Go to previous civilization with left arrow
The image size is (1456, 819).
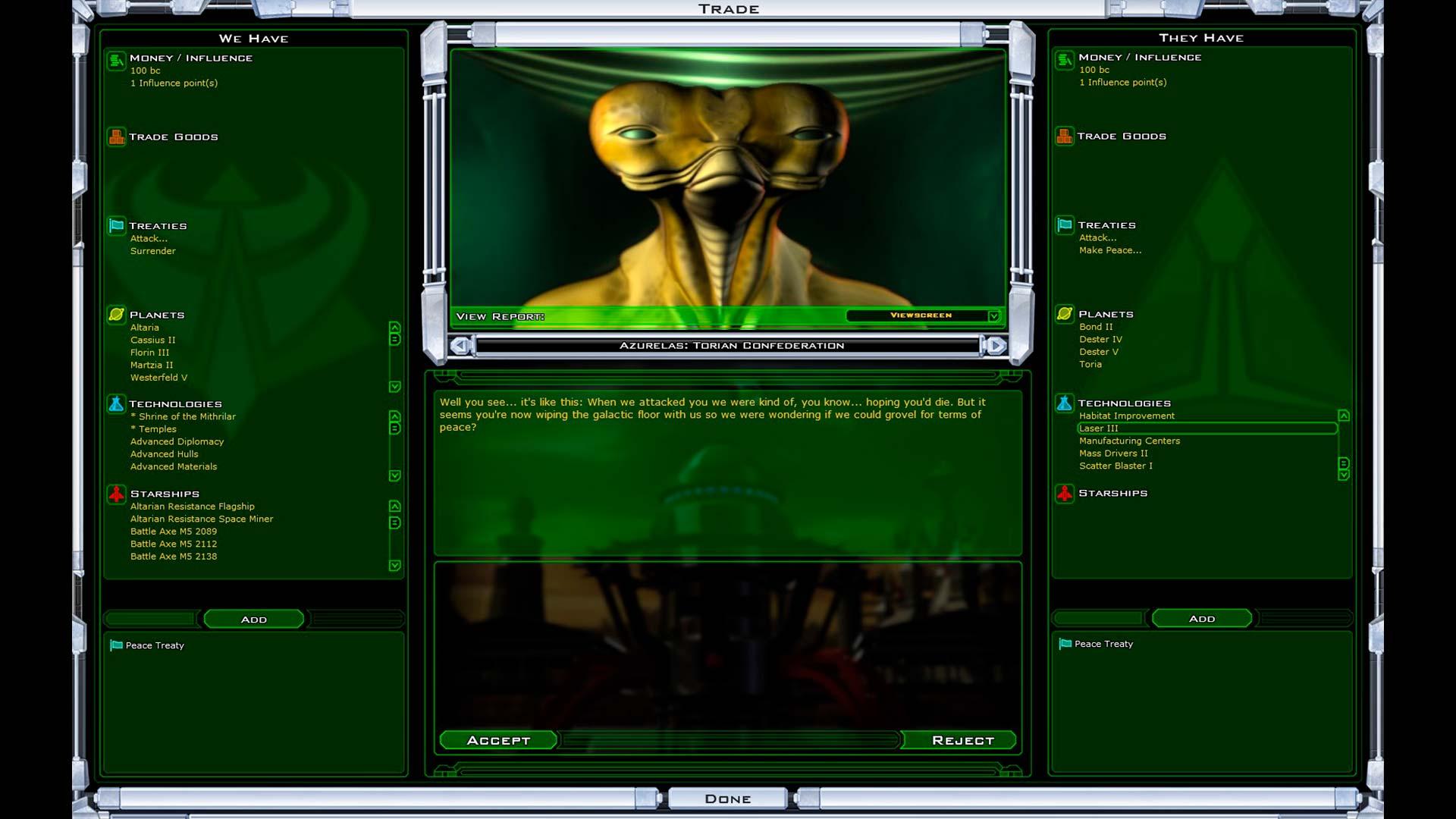pyautogui.click(x=460, y=346)
